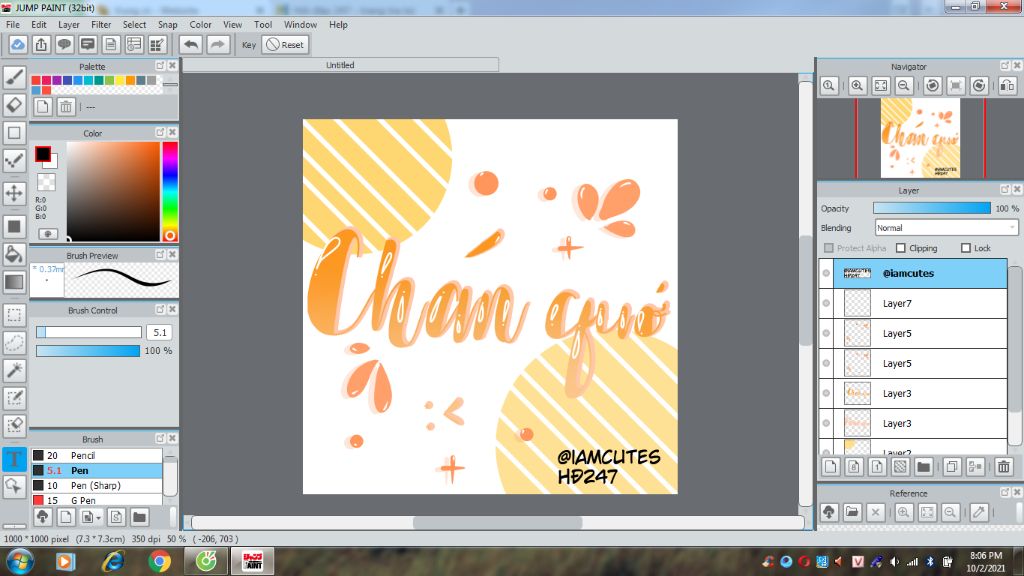The width and height of the screenshot is (1024, 576).
Task: Select the Brush tool in left toolbar
Action: click(14, 77)
